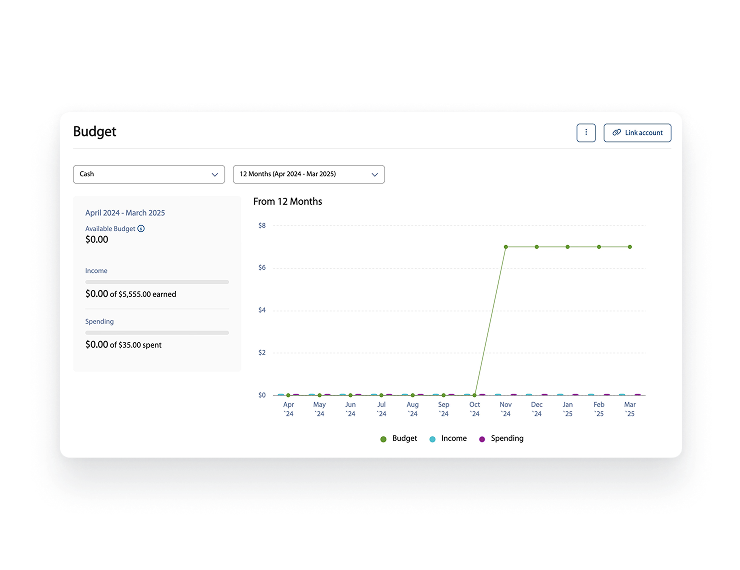
Task: Expand the 12 Months date range dropdown
Action: tap(309, 174)
